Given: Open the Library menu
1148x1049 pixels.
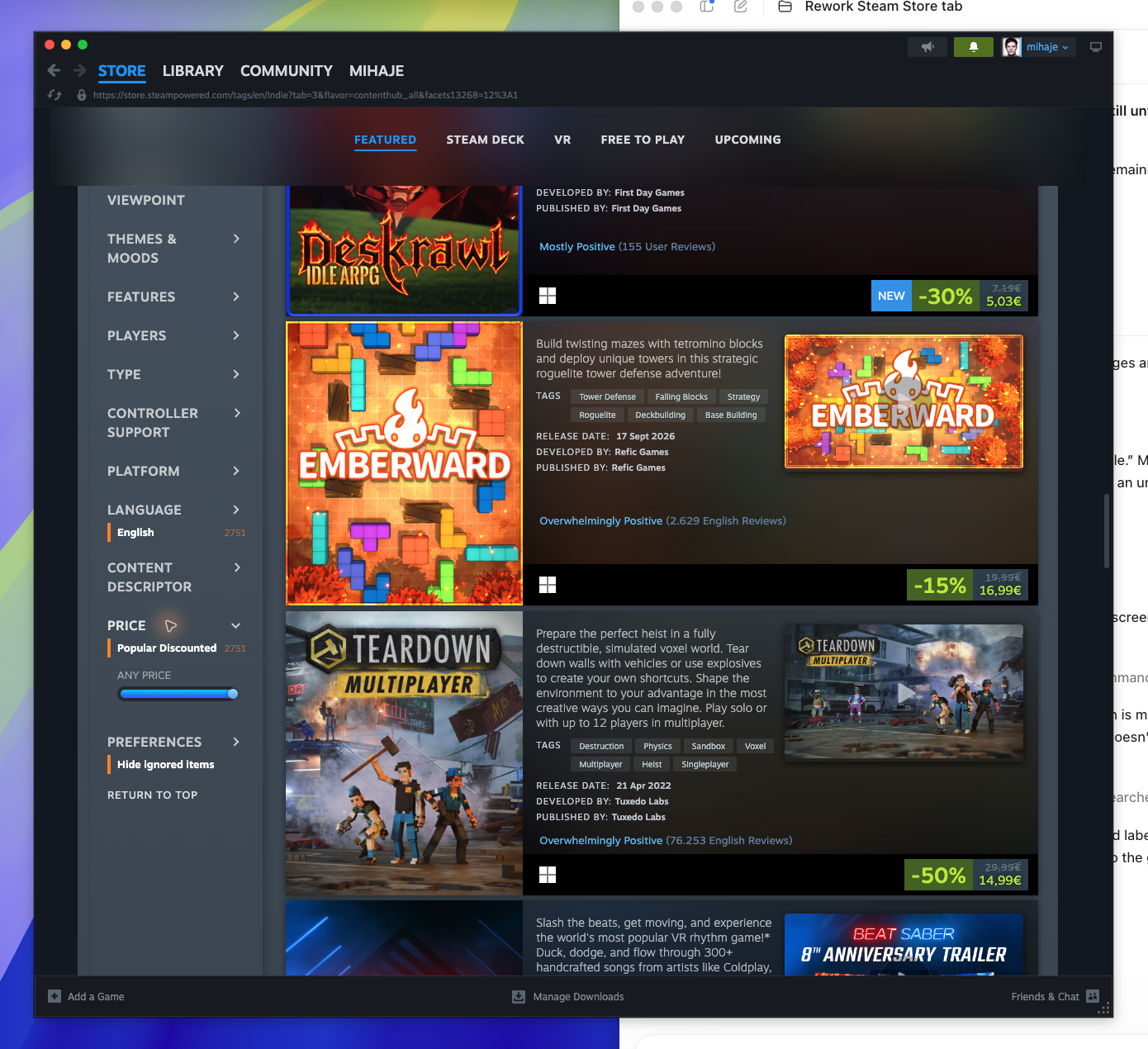Looking at the screenshot, I should 193,71.
